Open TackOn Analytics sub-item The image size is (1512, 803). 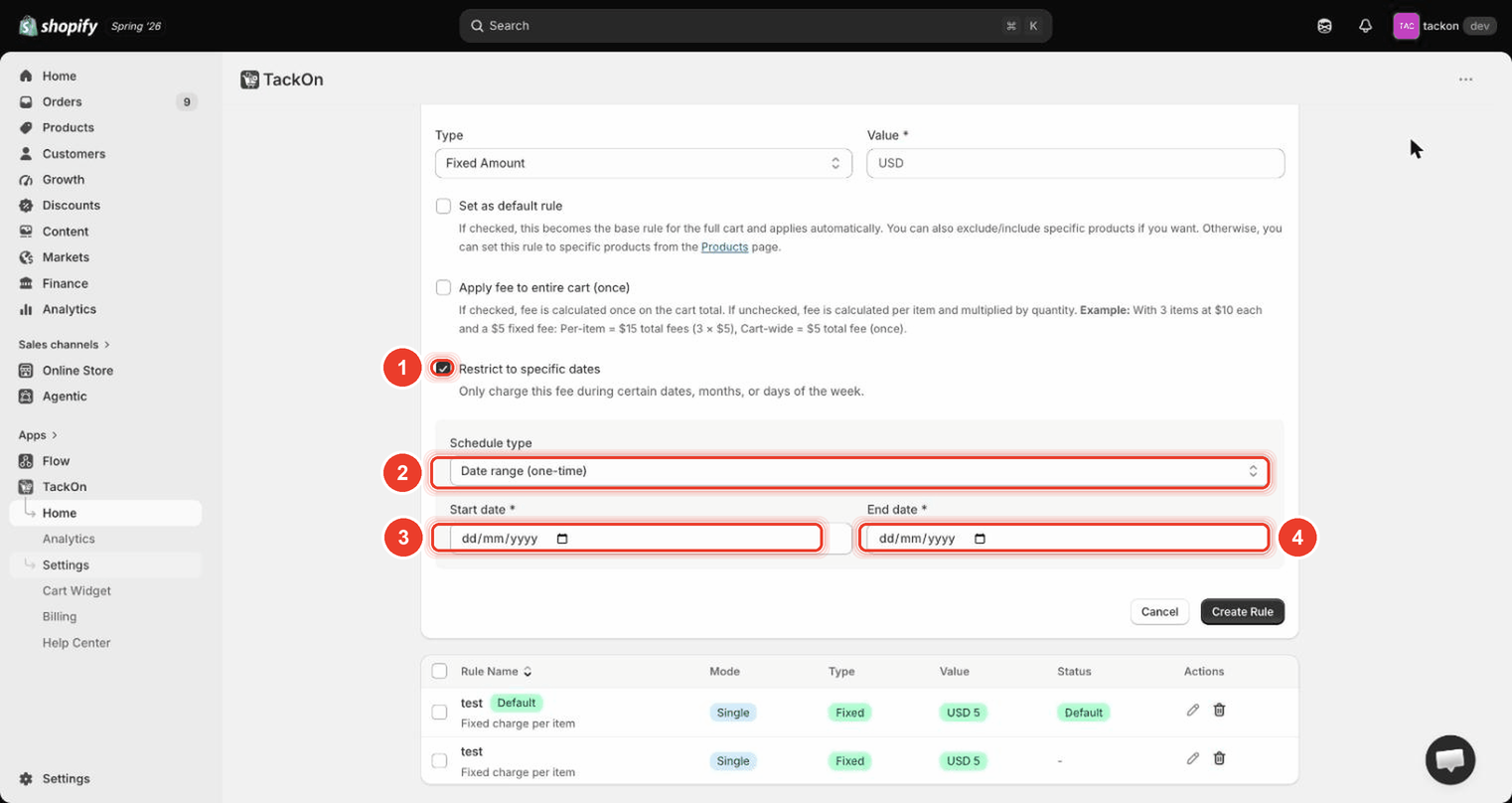(69, 539)
